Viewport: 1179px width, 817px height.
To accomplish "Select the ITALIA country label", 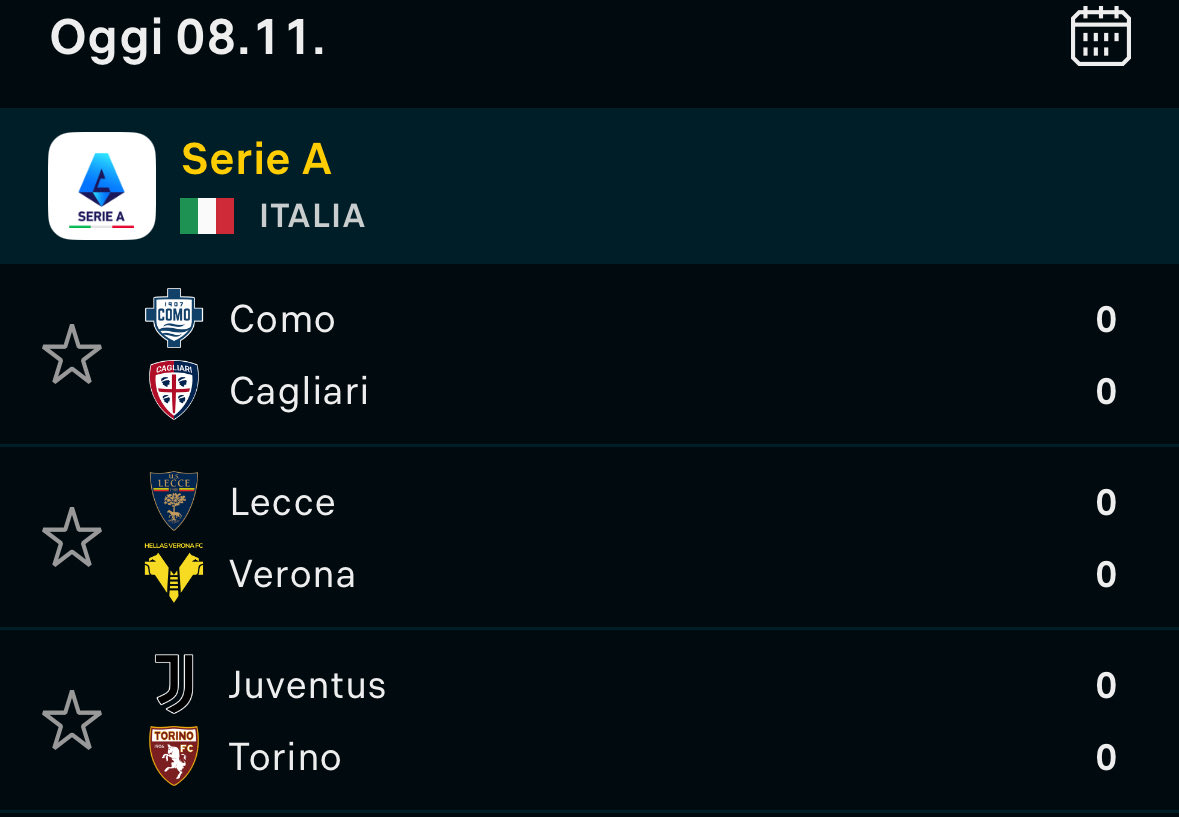I will click(312, 216).
